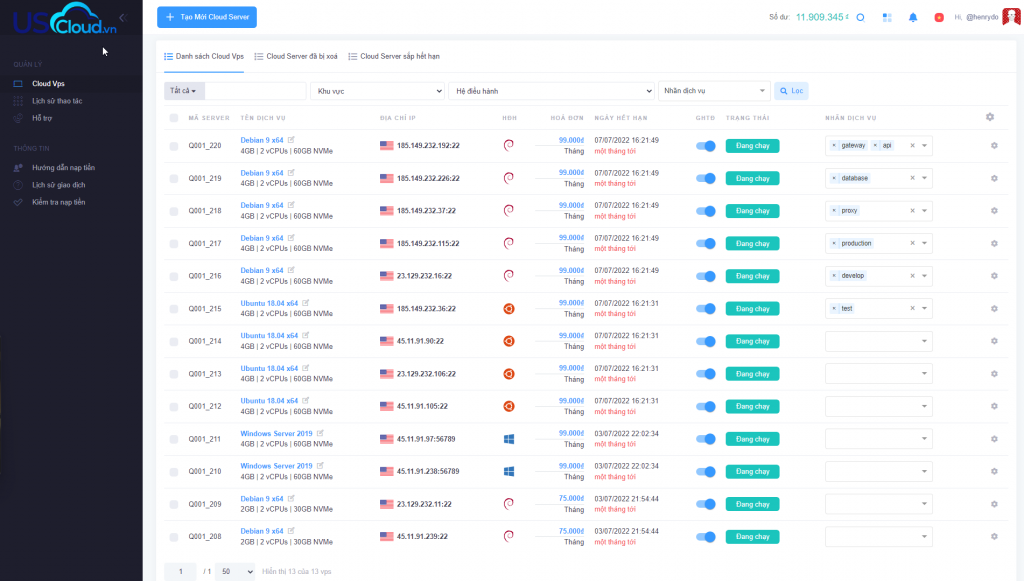Check the checkbox for server Q001_220
1024x581 pixels.
pos(174,146)
